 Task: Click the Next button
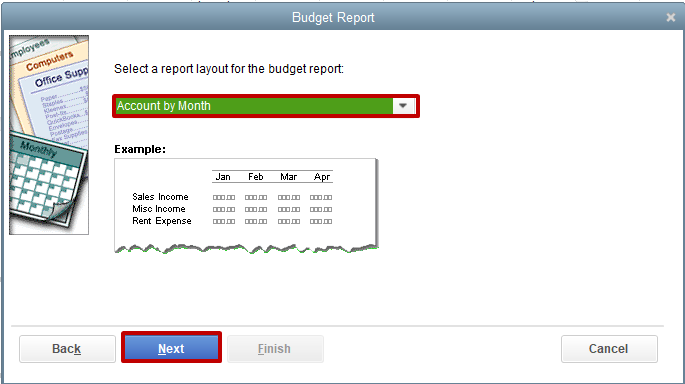coord(171,348)
